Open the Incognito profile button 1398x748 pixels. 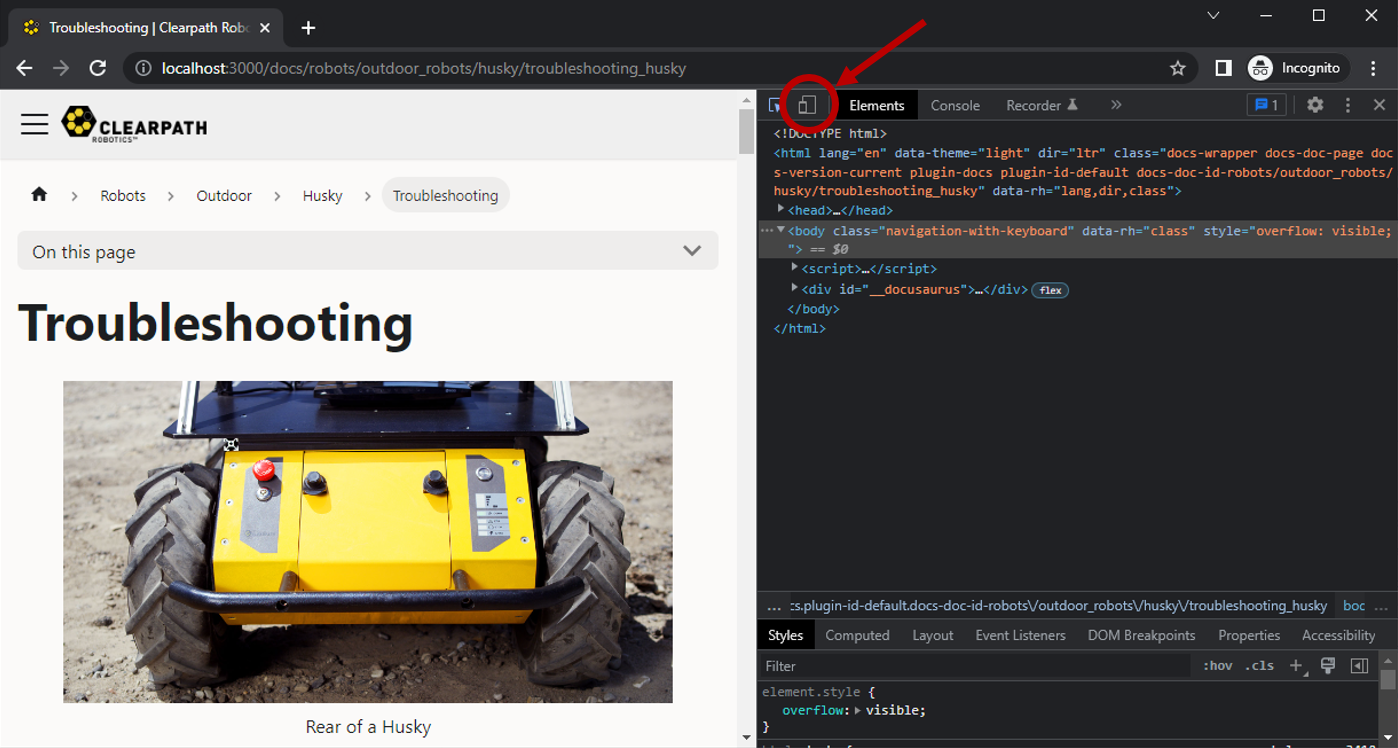point(1296,68)
